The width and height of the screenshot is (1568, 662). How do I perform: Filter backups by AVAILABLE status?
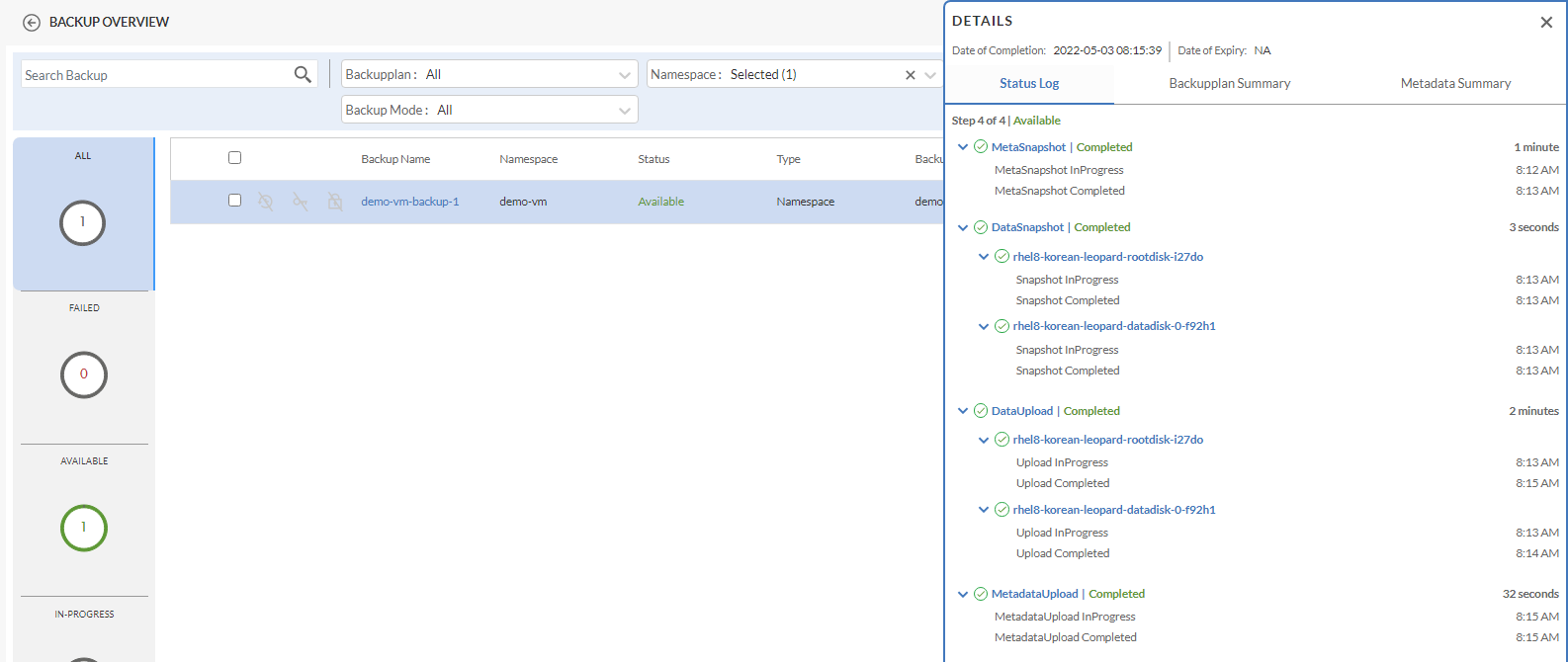(84, 519)
